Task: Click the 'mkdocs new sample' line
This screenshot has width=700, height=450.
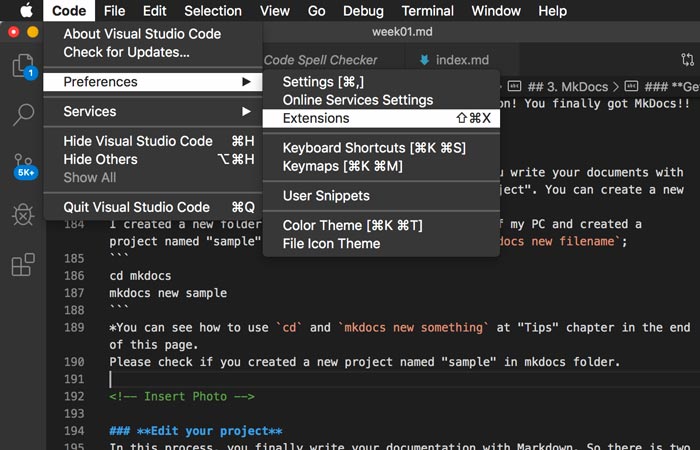Action: click(168, 293)
